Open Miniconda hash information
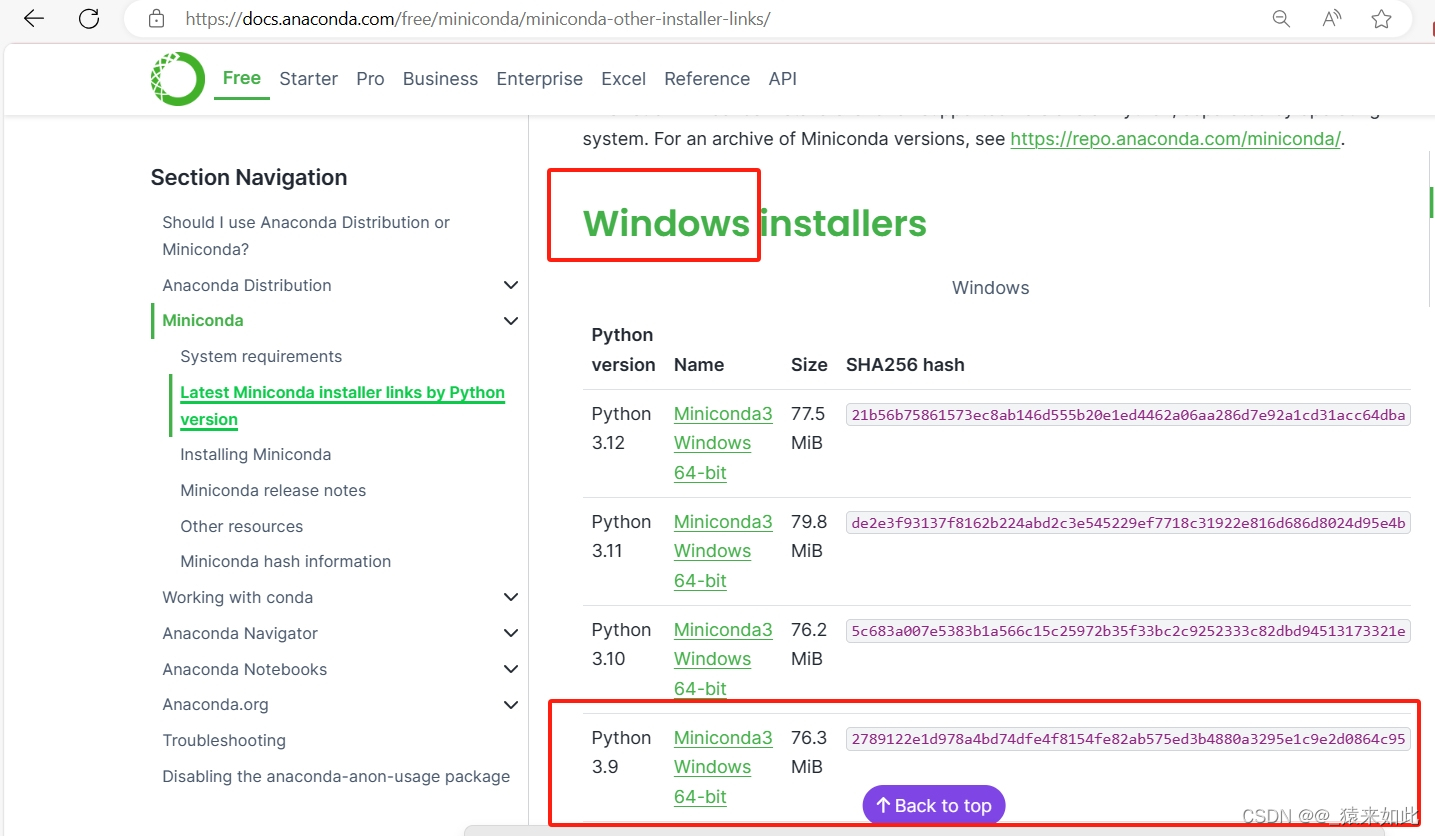The height and width of the screenshot is (836, 1435). pyautogui.click(x=285, y=561)
